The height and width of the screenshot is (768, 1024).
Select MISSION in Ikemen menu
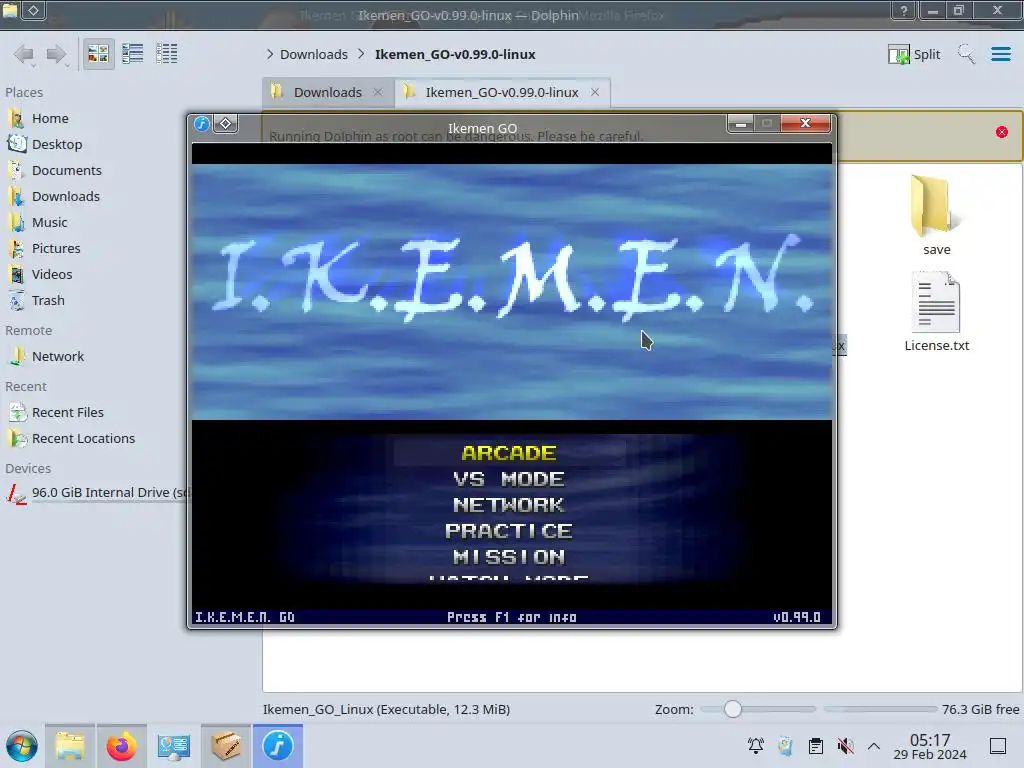click(509, 557)
